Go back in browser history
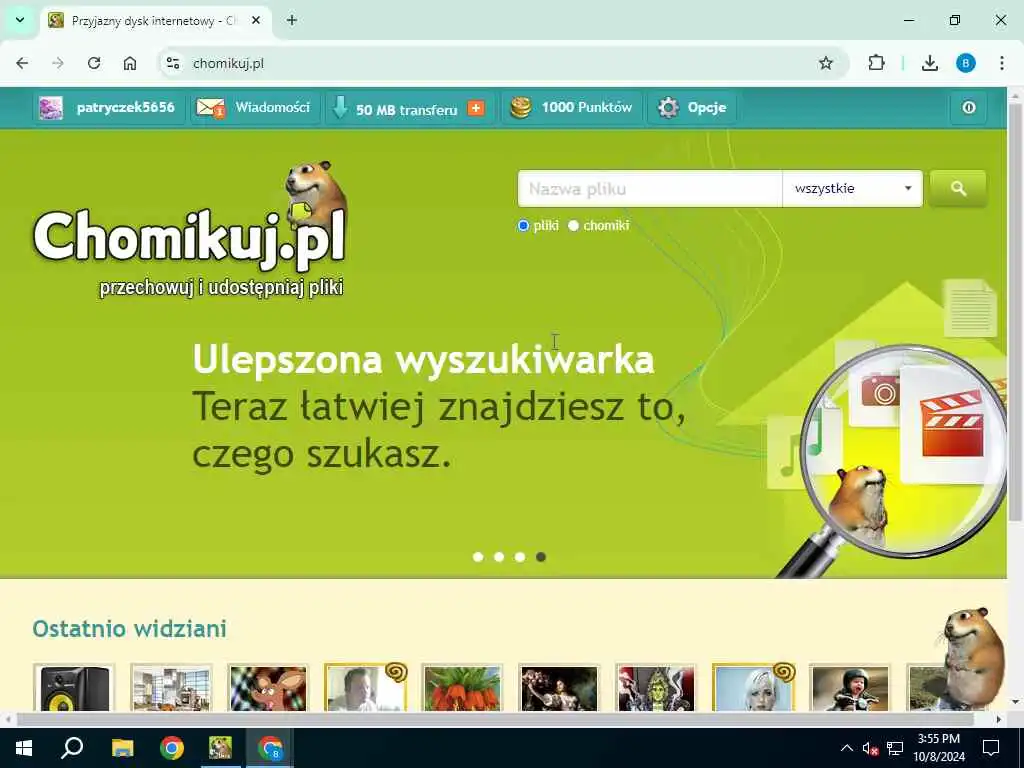 click(22, 63)
